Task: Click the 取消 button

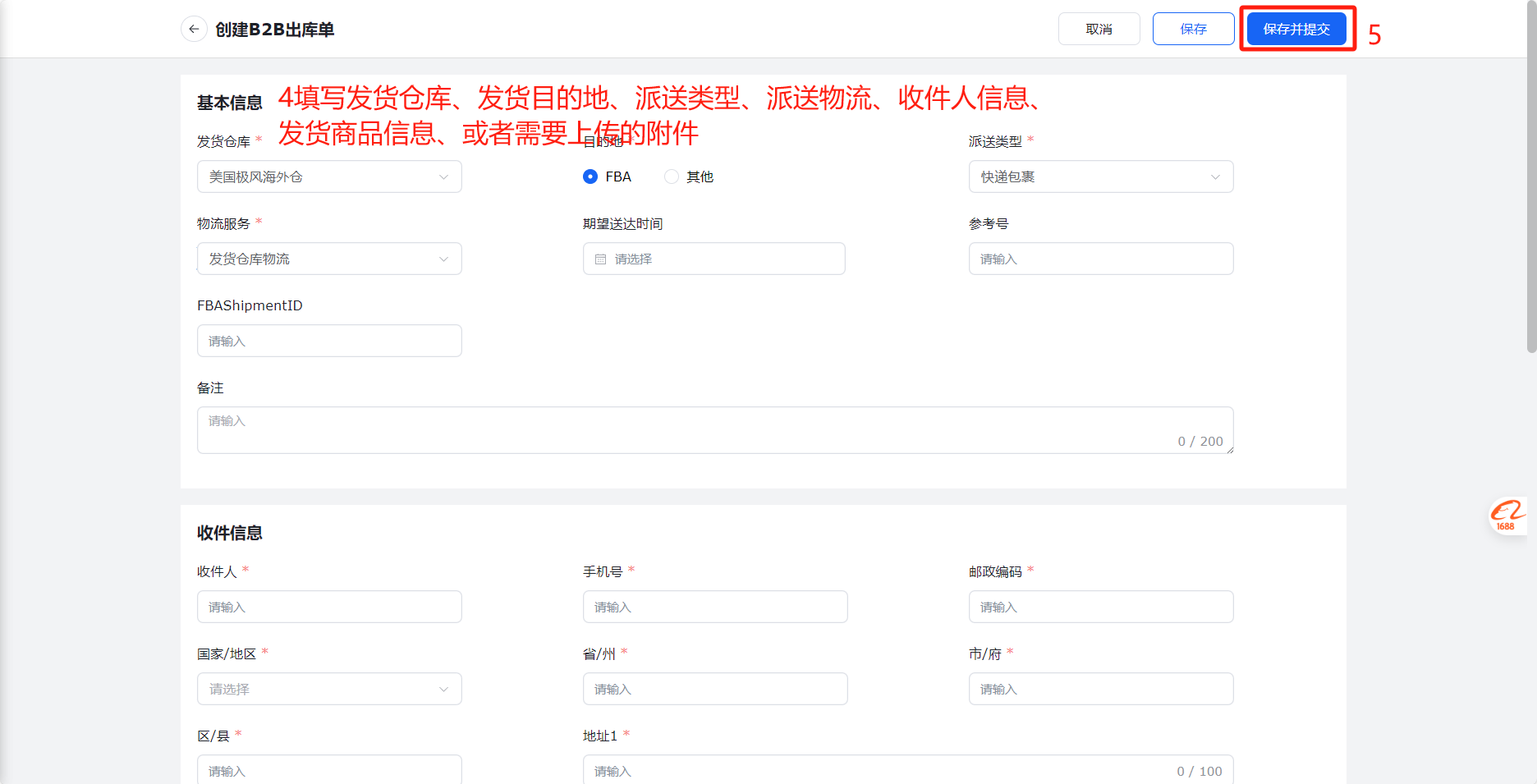Action: 1099,29
